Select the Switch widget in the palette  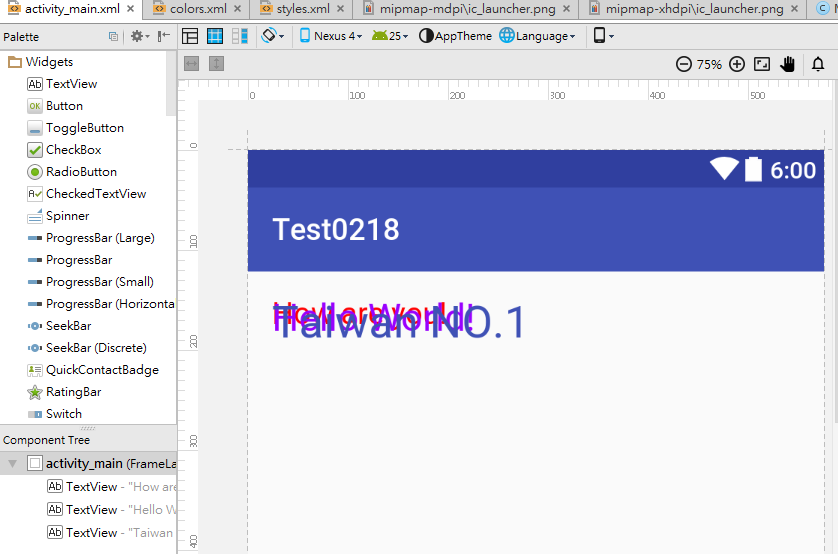[x=63, y=414]
